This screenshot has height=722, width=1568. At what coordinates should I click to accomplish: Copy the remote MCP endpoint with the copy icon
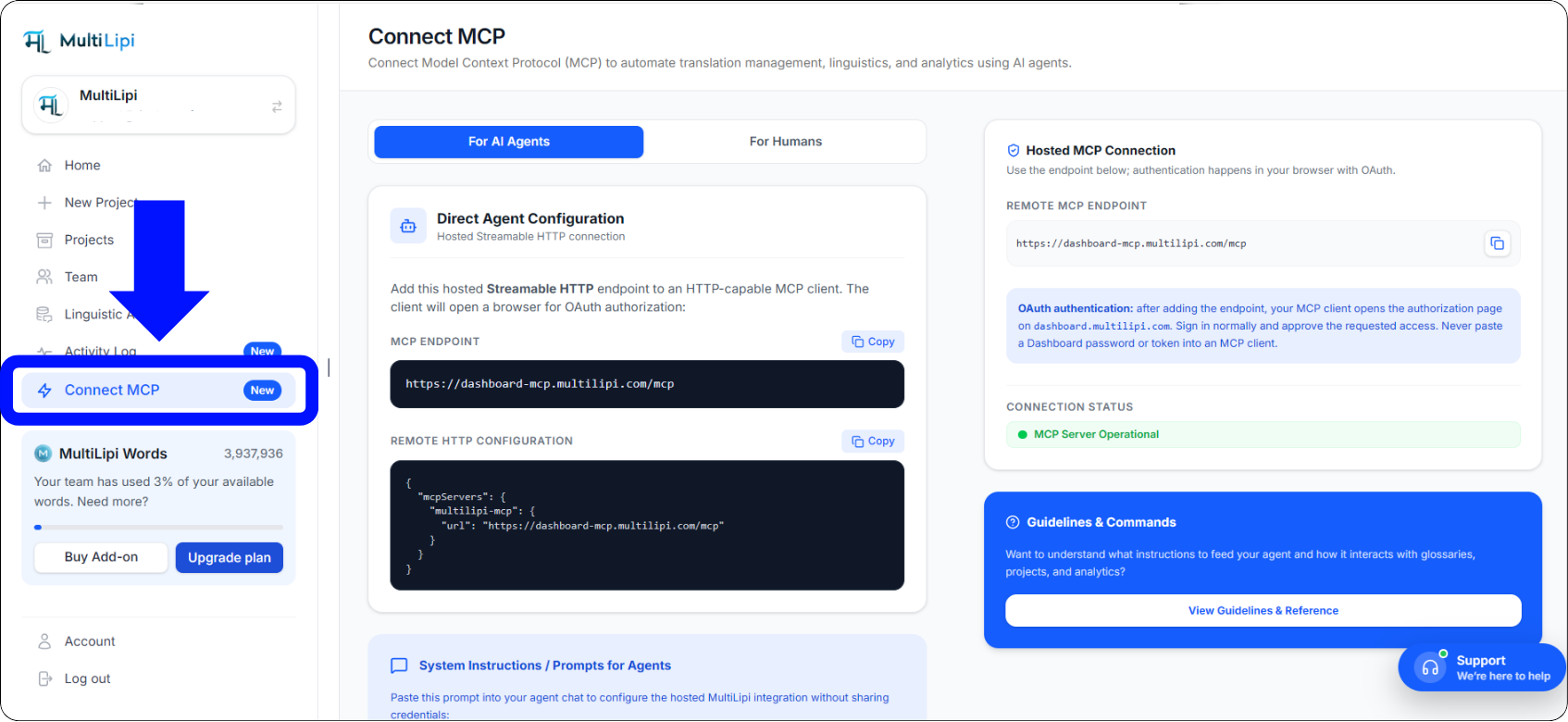point(1497,243)
